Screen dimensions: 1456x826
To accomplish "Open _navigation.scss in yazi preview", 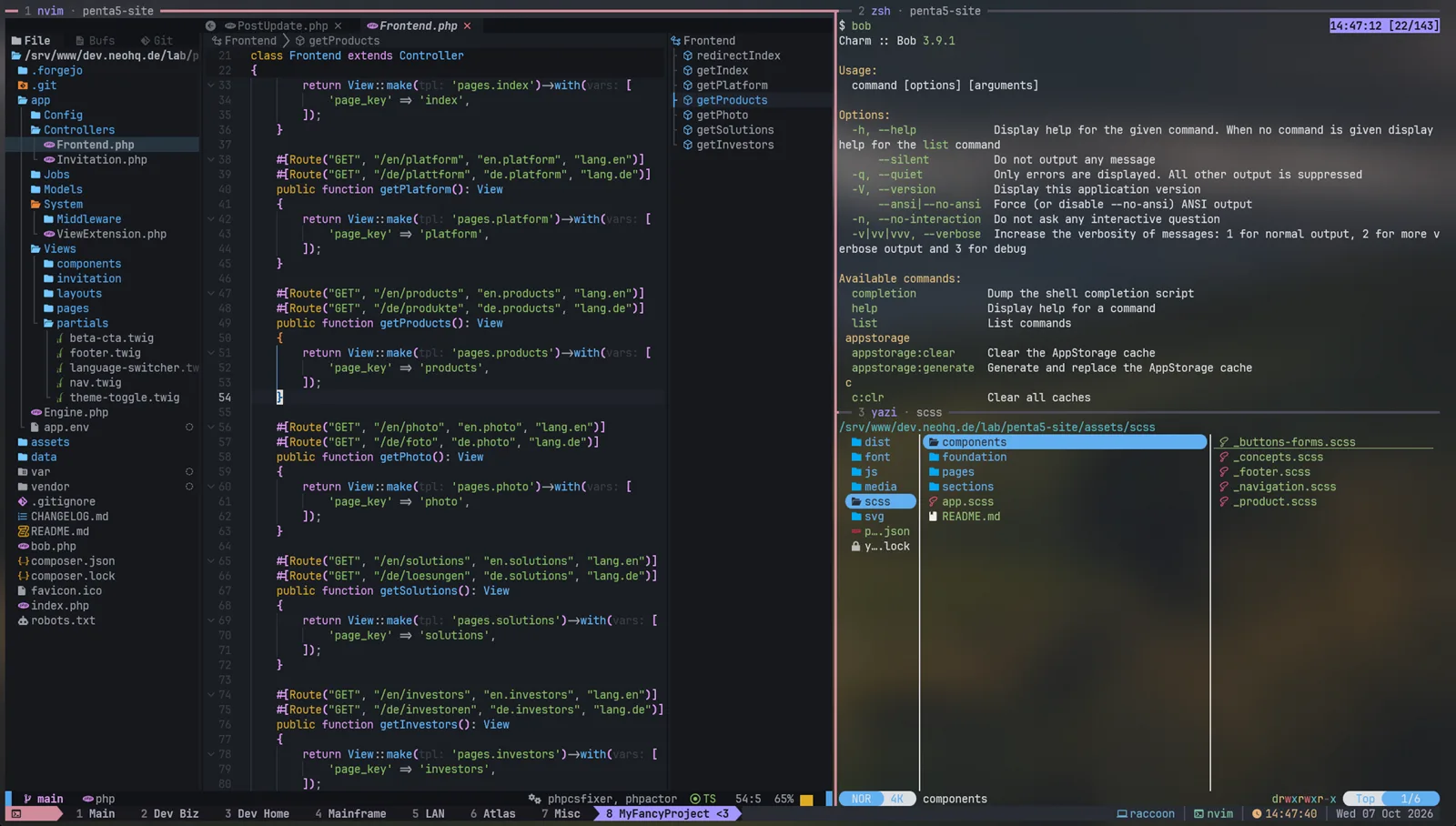I will click(x=1284, y=487).
